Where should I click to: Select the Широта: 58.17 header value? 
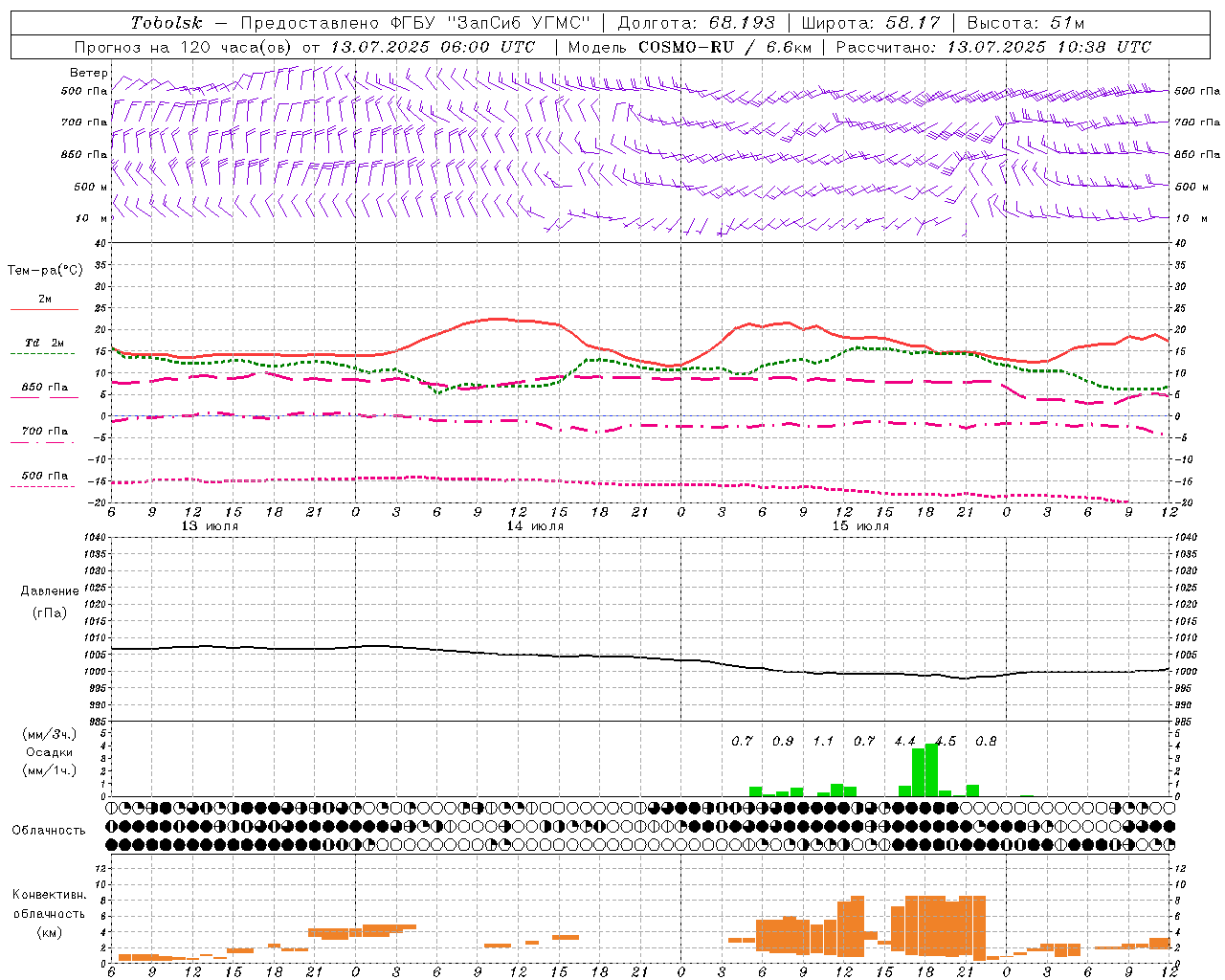pos(870,23)
